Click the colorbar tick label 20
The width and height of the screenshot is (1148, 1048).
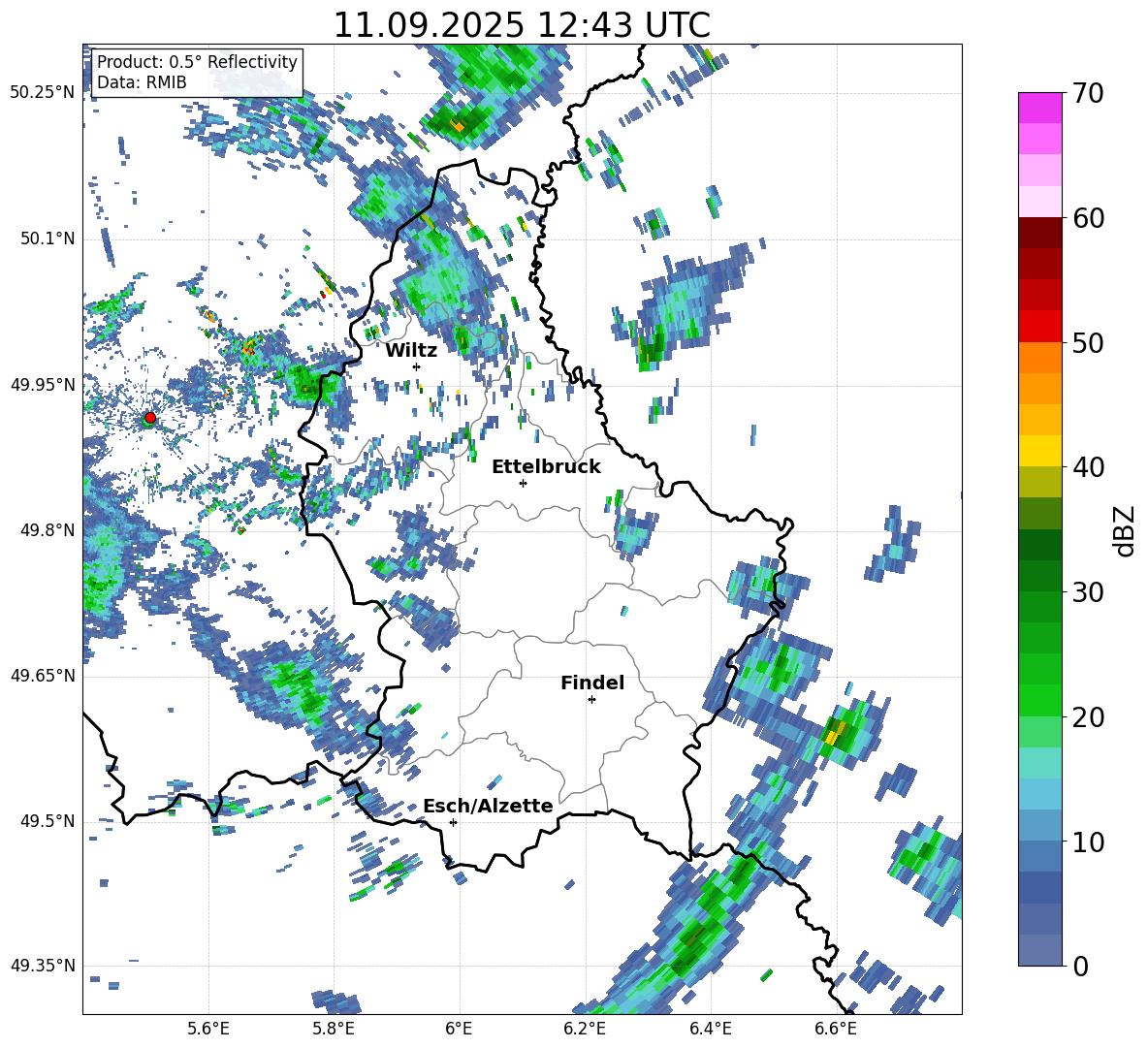1087,717
